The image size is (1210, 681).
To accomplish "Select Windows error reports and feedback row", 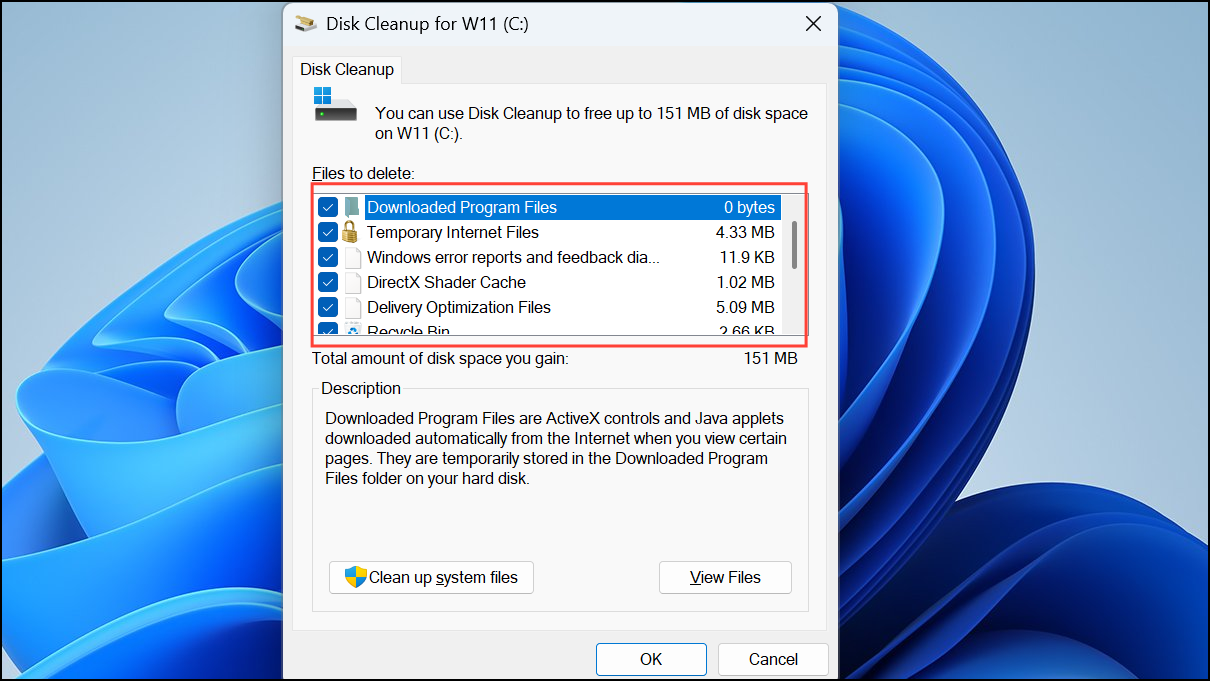I will [547, 257].
